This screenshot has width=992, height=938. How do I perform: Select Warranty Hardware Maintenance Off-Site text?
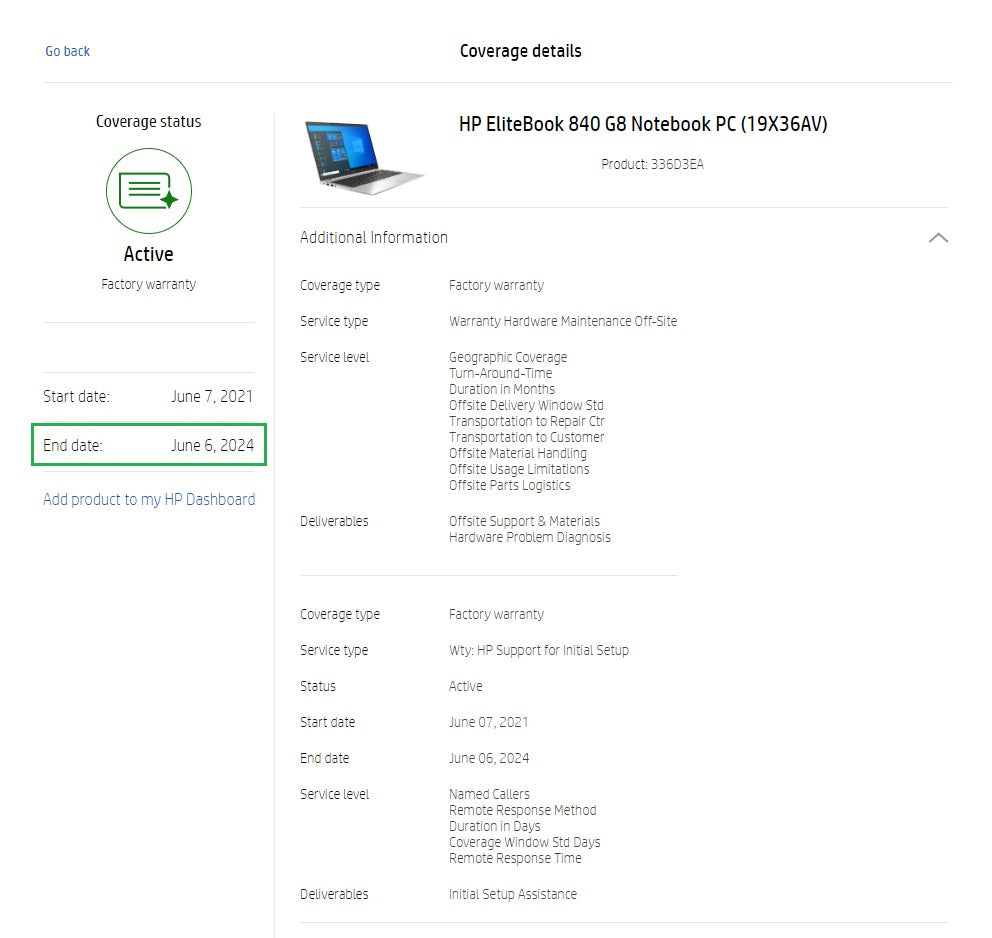(x=563, y=321)
